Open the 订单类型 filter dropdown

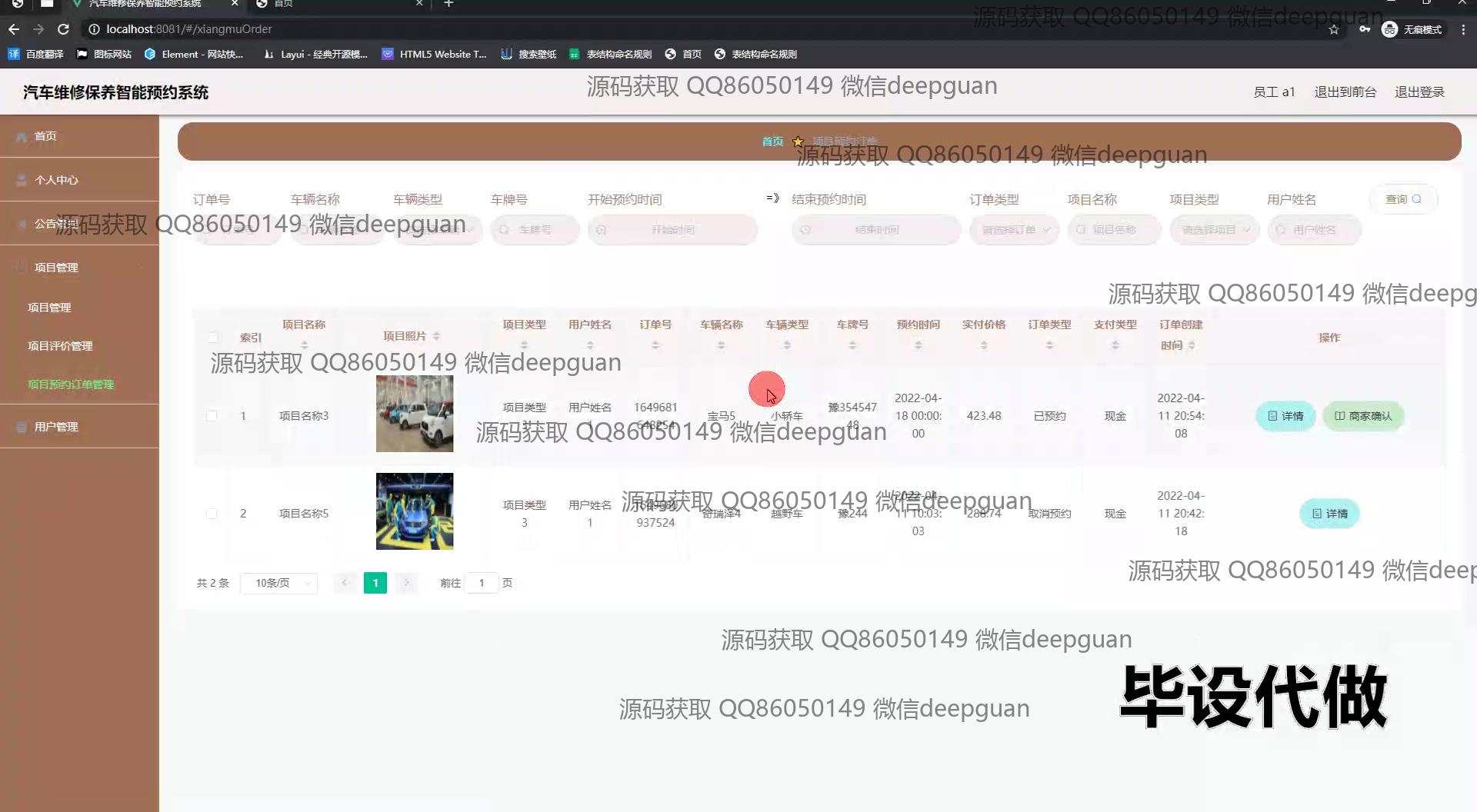point(1014,230)
